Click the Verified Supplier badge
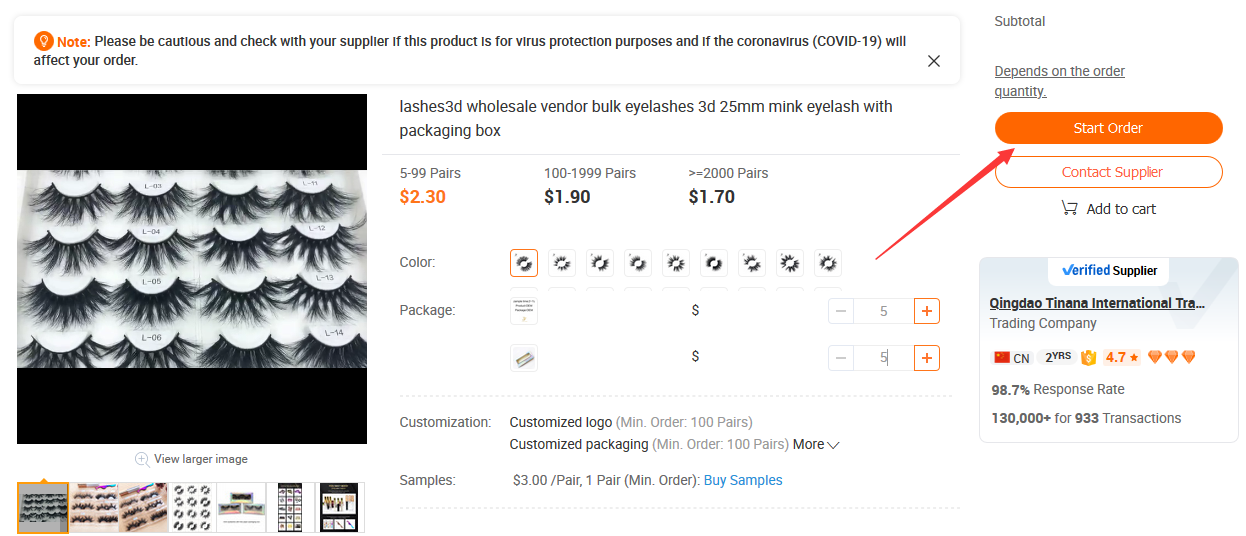The height and width of the screenshot is (536, 1246). coord(1108,270)
